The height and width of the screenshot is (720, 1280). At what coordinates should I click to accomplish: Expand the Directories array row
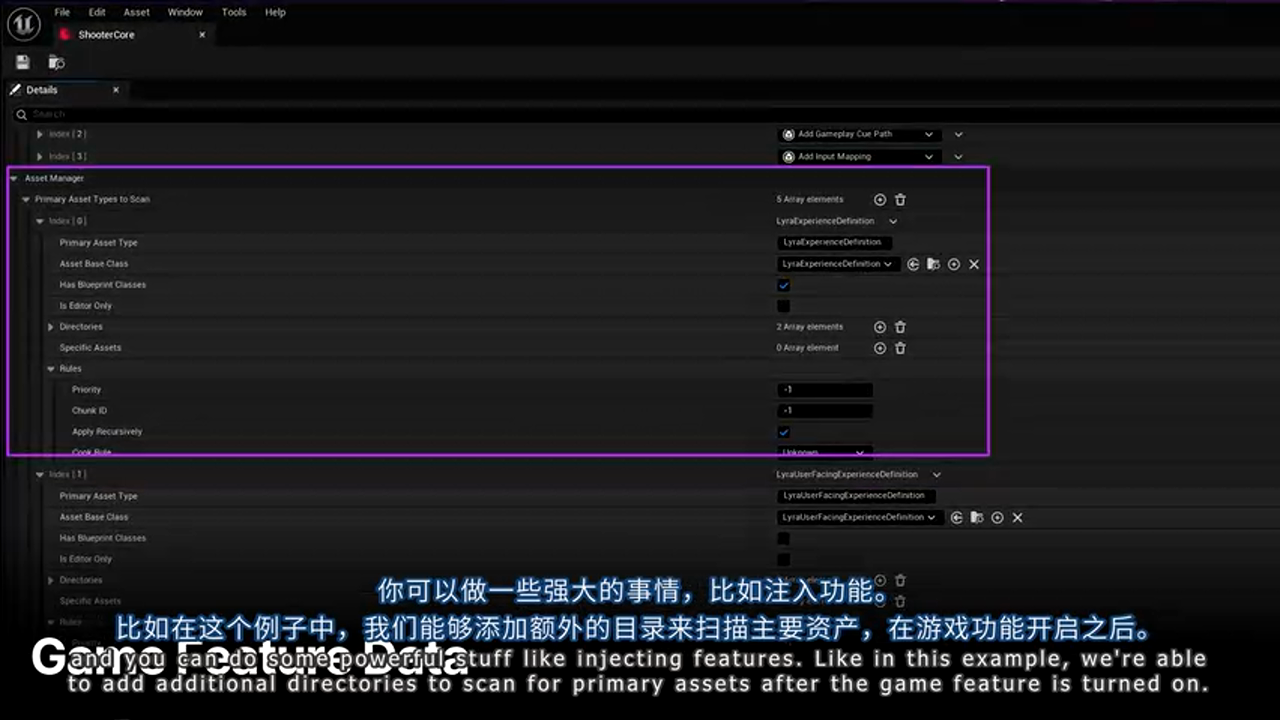[51, 327]
